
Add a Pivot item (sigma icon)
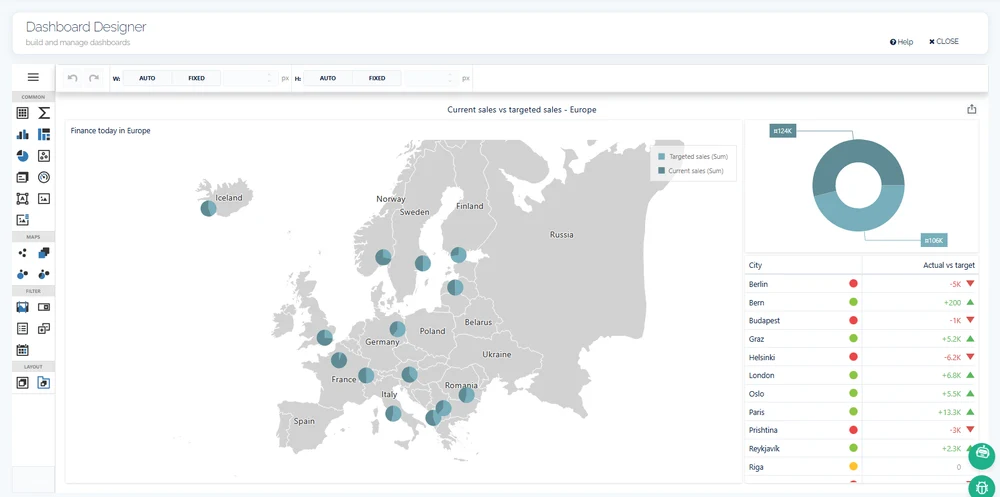[x=44, y=113]
